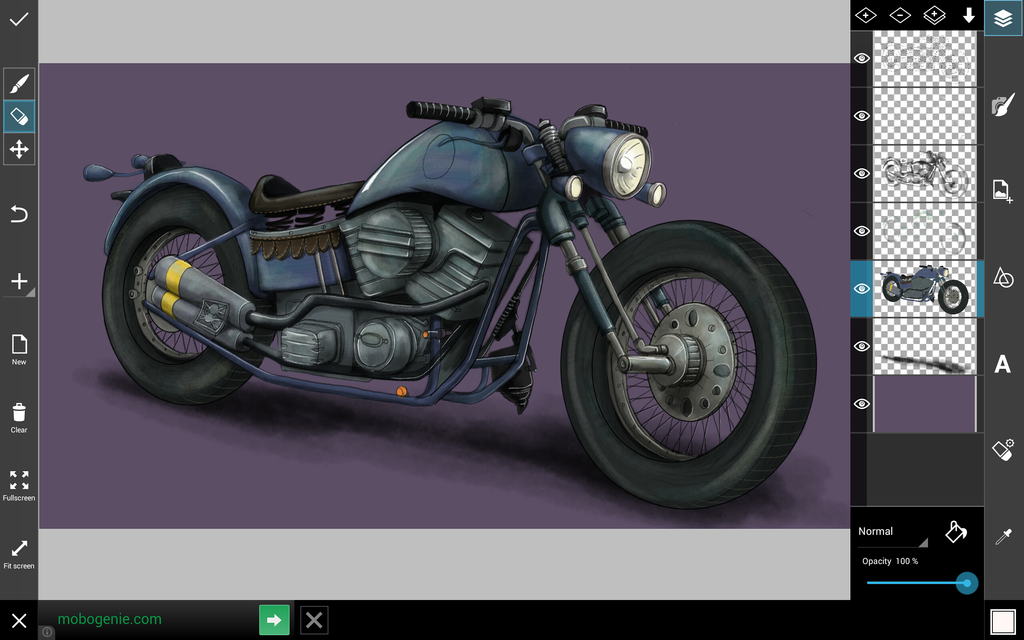1024x640 pixels.
Task: Open the Shapes tool
Action: tap(1003, 277)
